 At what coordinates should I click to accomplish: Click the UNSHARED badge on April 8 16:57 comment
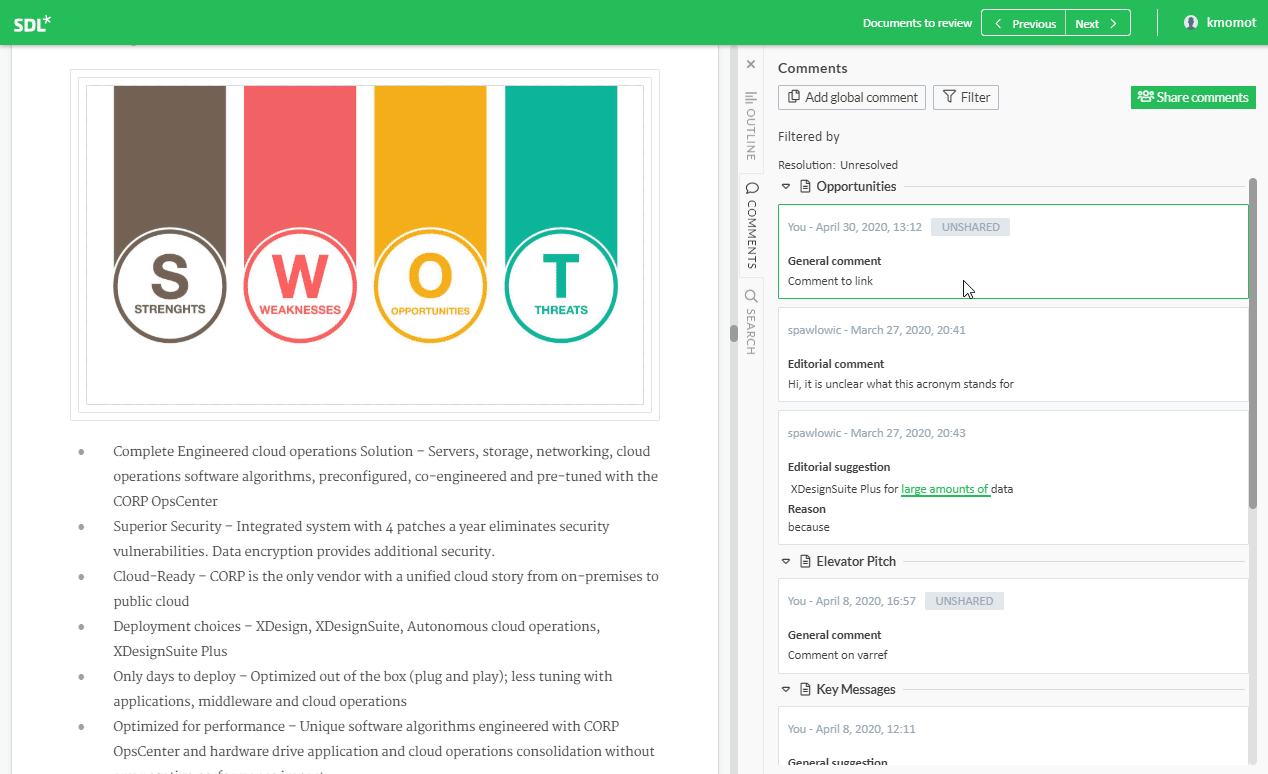coord(964,601)
